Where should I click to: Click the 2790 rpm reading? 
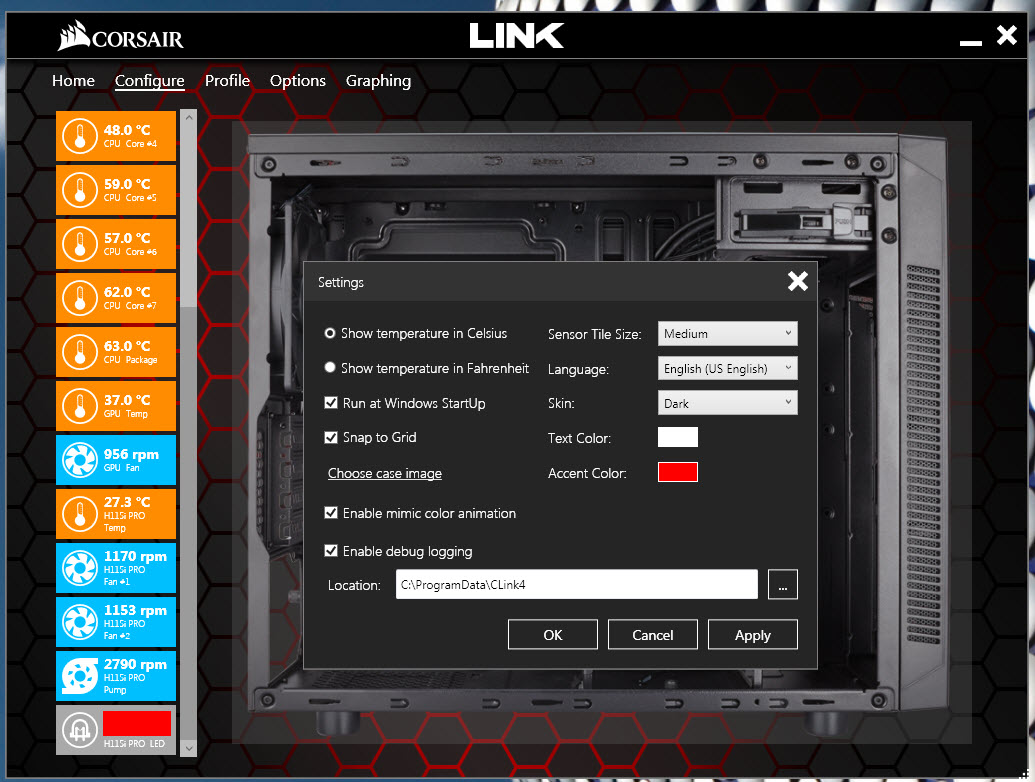135,664
